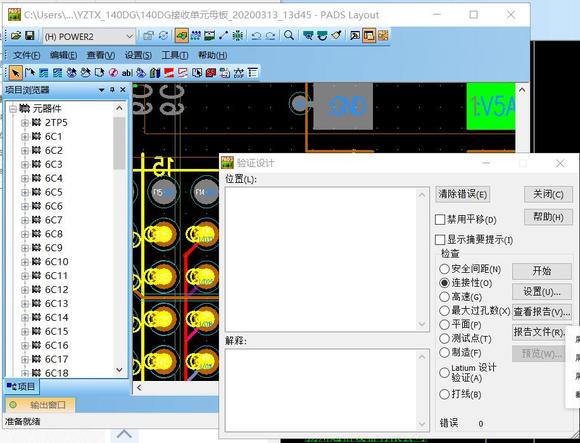Screen dimensions: 580x443
Task: Select the 打线(B) radio option
Action: click(x=444, y=394)
